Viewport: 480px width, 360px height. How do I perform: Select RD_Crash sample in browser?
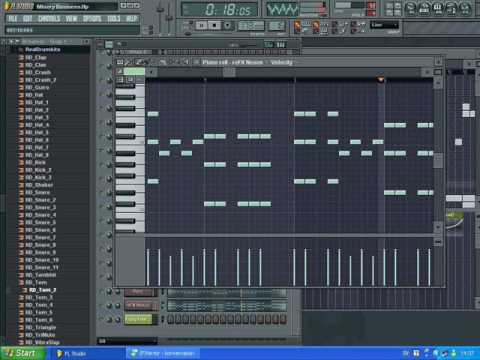38,72
